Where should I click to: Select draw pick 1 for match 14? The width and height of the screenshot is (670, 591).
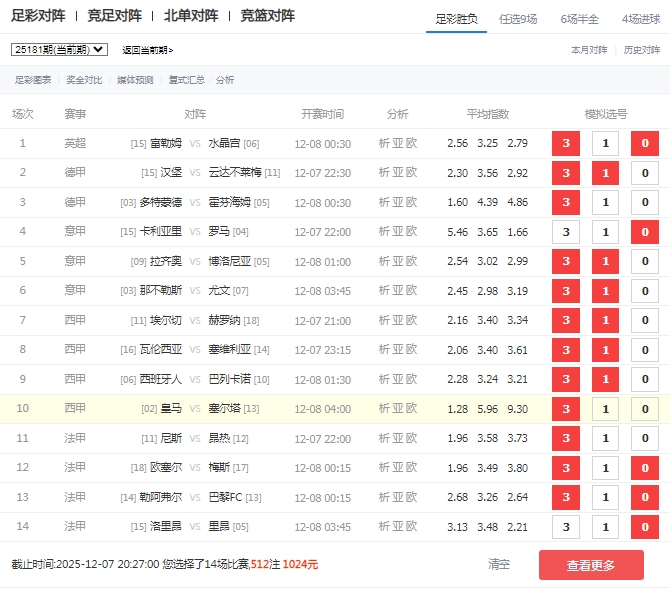click(605, 527)
